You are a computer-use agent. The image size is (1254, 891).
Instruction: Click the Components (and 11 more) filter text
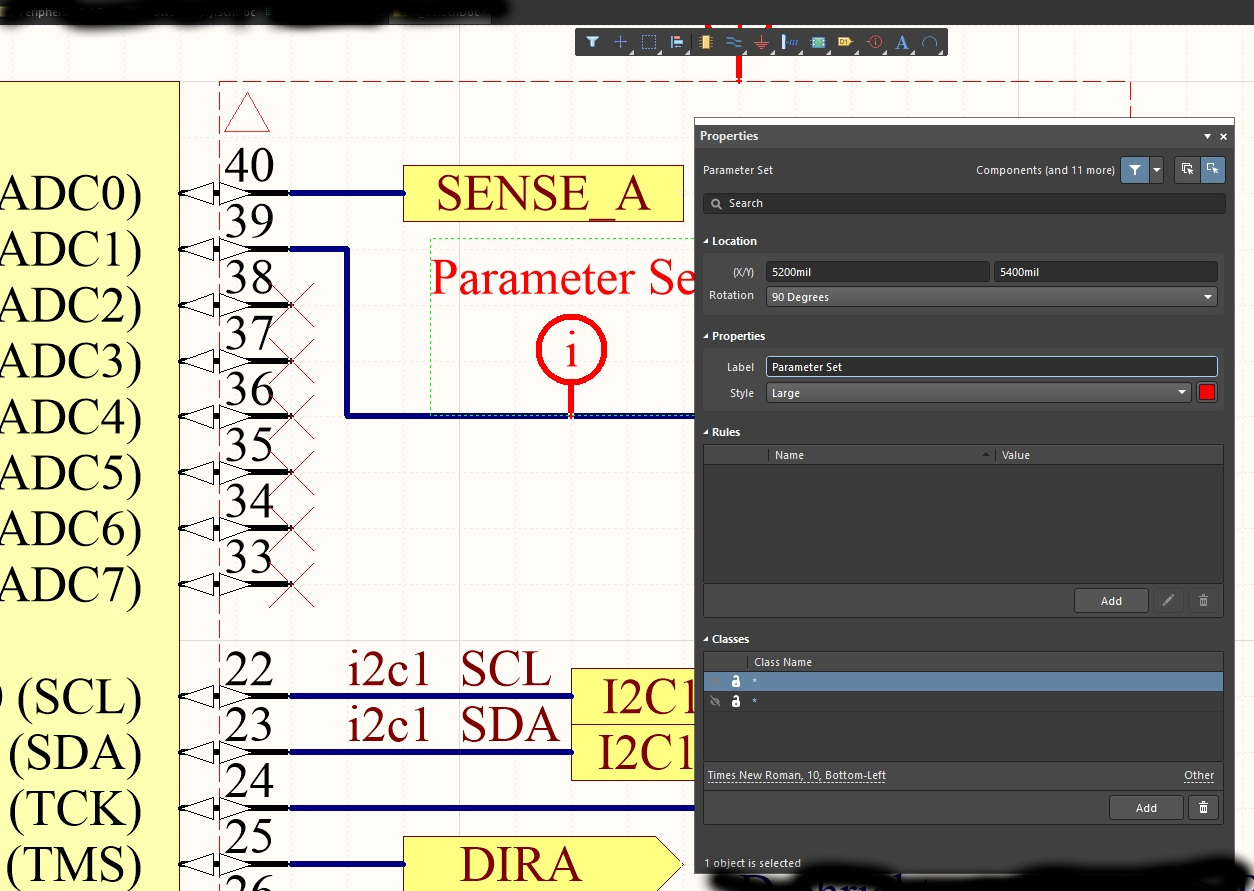pyautogui.click(x=1045, y=170)
